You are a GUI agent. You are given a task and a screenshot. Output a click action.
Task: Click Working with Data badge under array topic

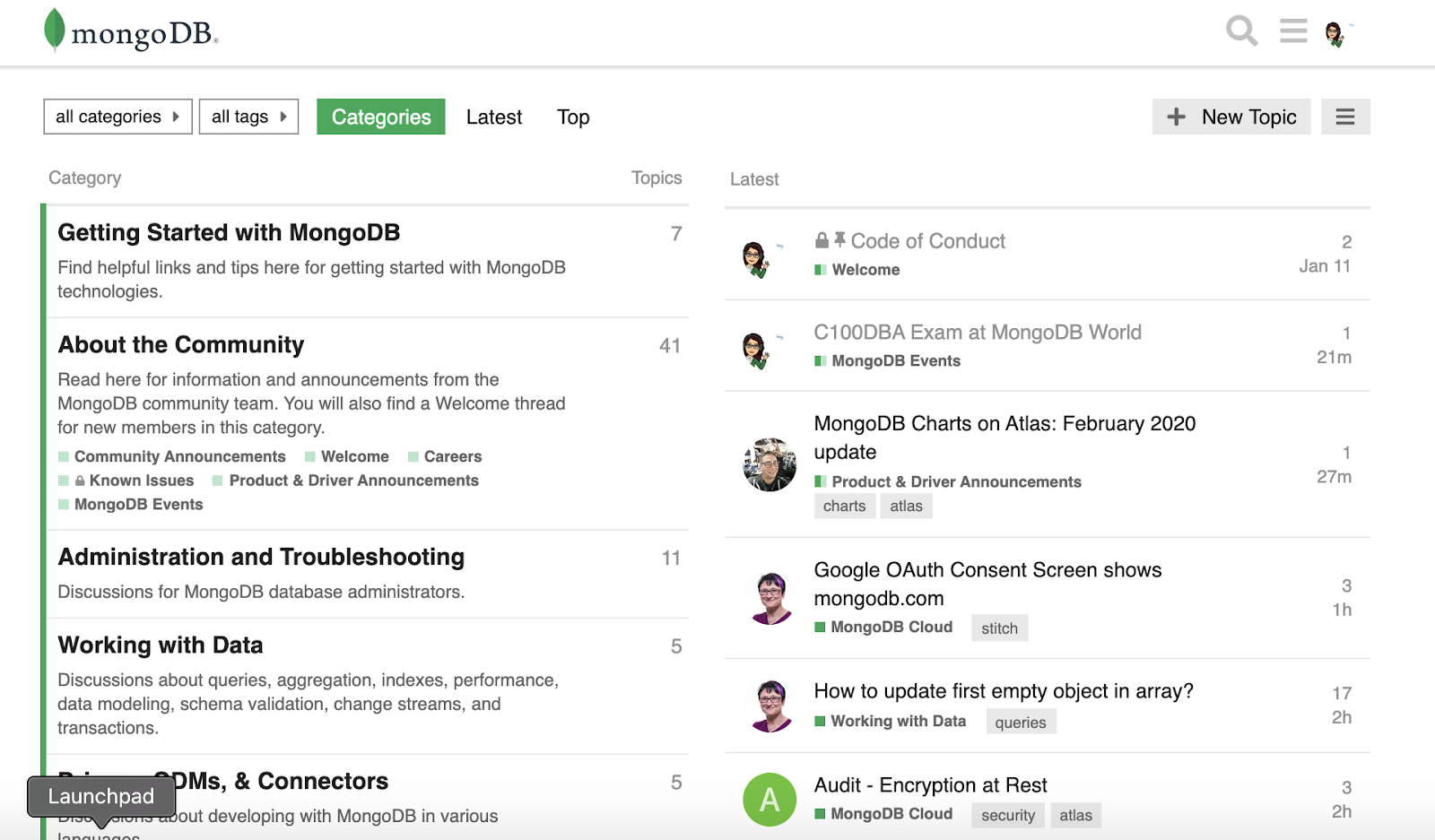(x=891, y=721)
